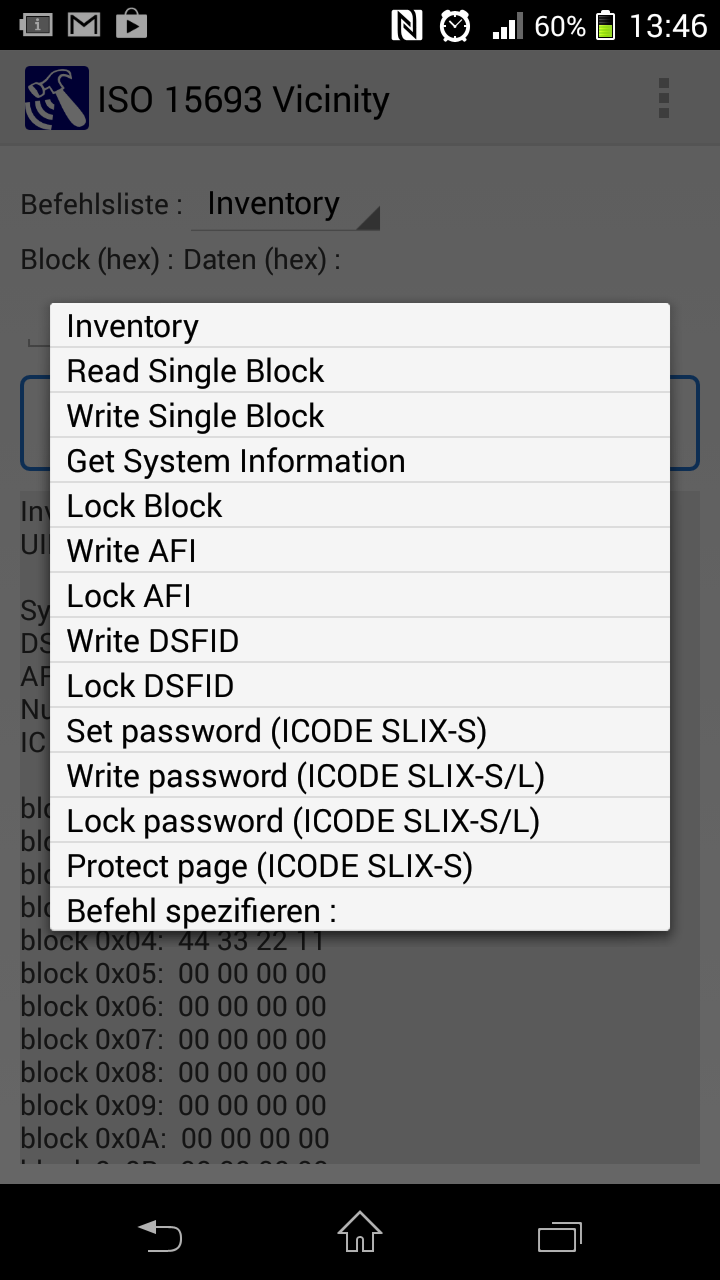The width and height of the screenshot is (720, 1280).
Task: Tap the Play Store notification icon
Action: 131,25
